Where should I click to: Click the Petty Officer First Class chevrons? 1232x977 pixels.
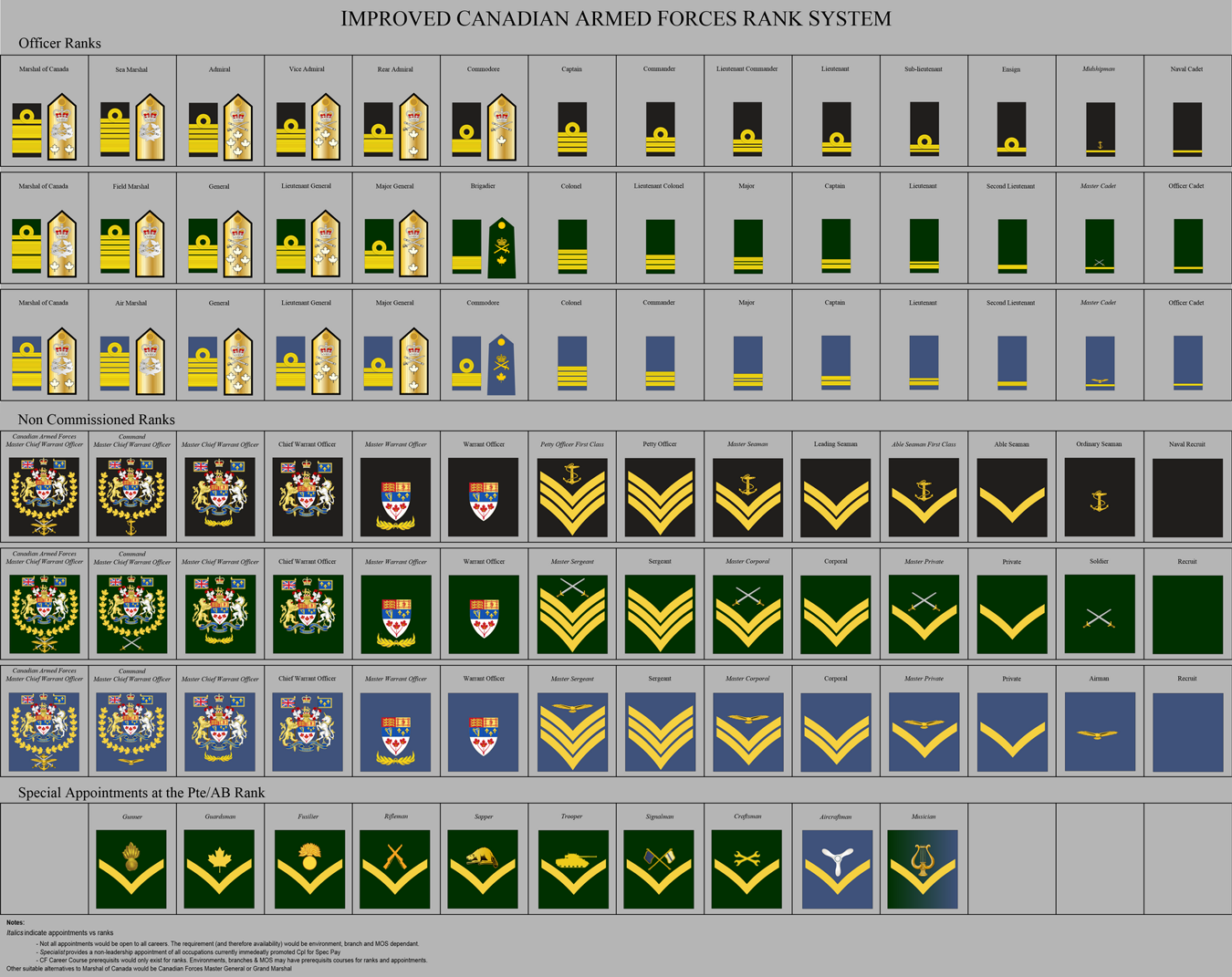click(571, 497)
